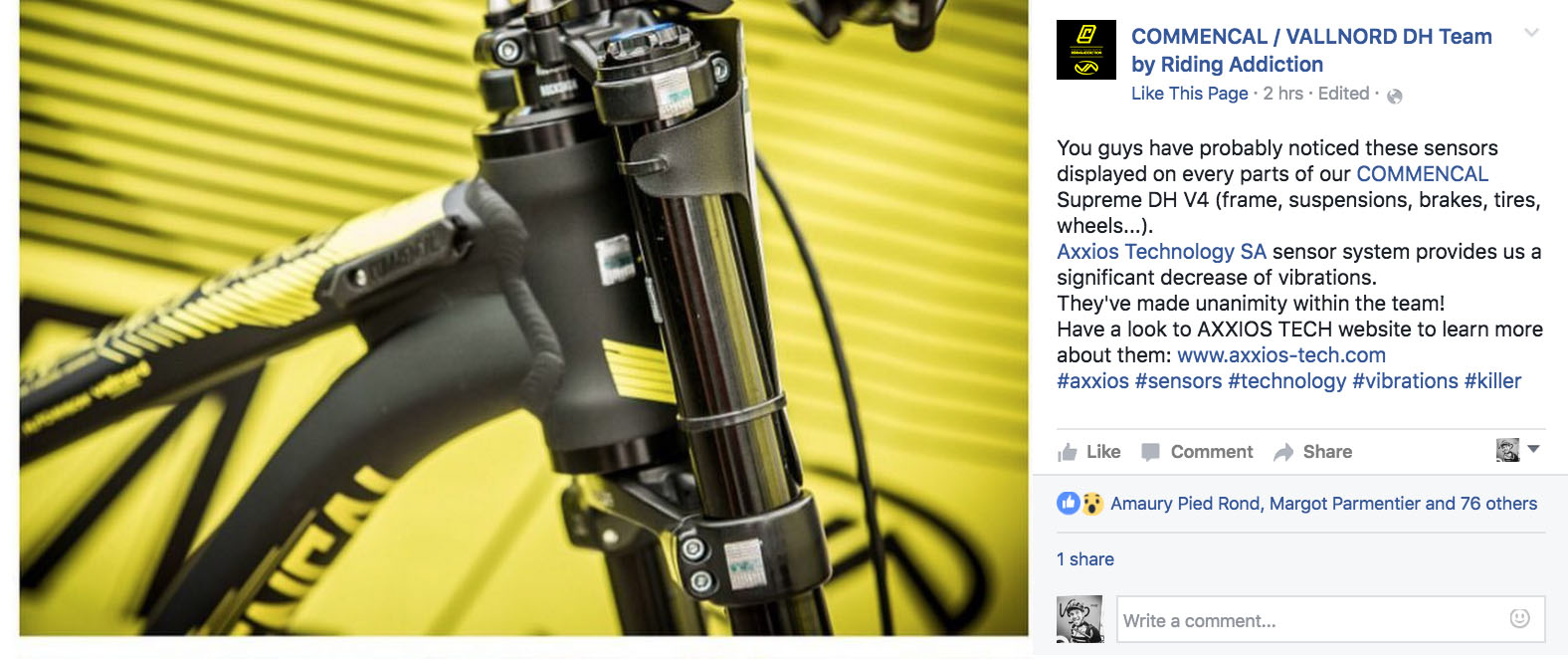Open the bike fork photo
Screen dimensions: 1568x659
(x=523, y=317)
